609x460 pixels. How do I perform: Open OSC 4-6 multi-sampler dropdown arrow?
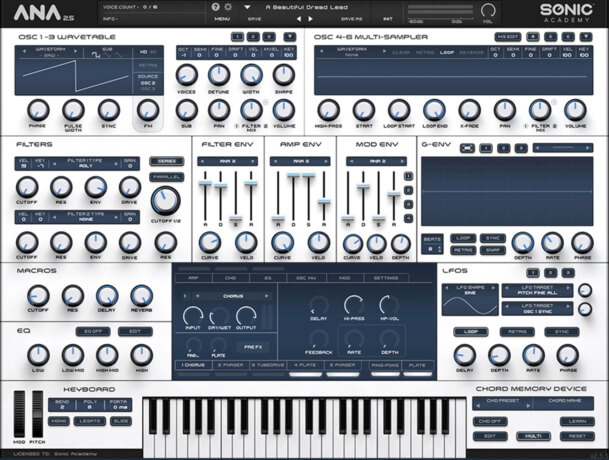click(586, 37)
